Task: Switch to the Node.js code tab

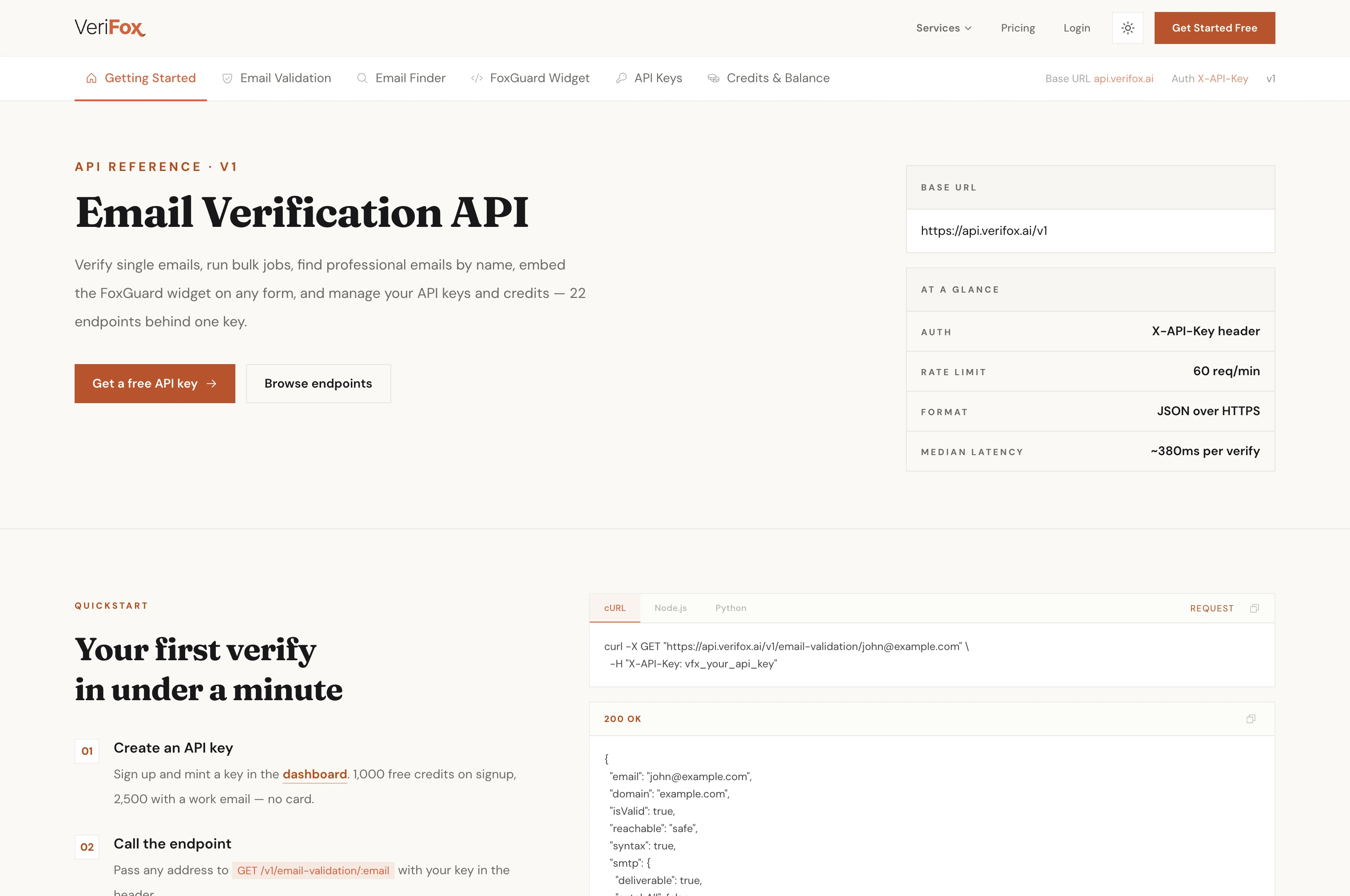Action: [x=671, y=608]
